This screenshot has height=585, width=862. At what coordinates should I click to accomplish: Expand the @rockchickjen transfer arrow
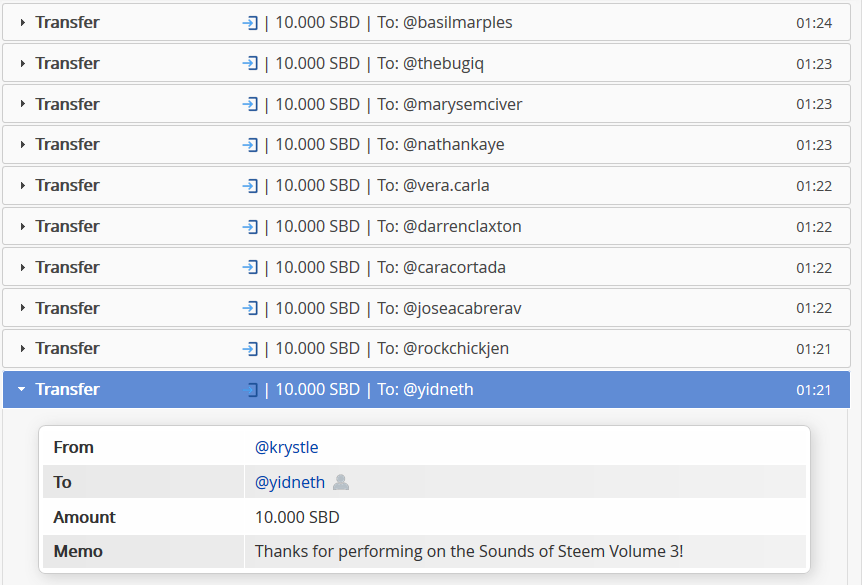click(x=23, y=349)
